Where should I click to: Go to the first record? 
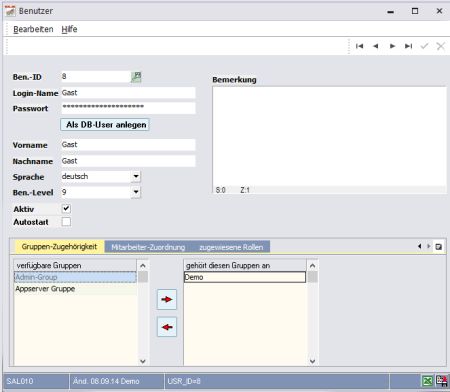point(359,46)
